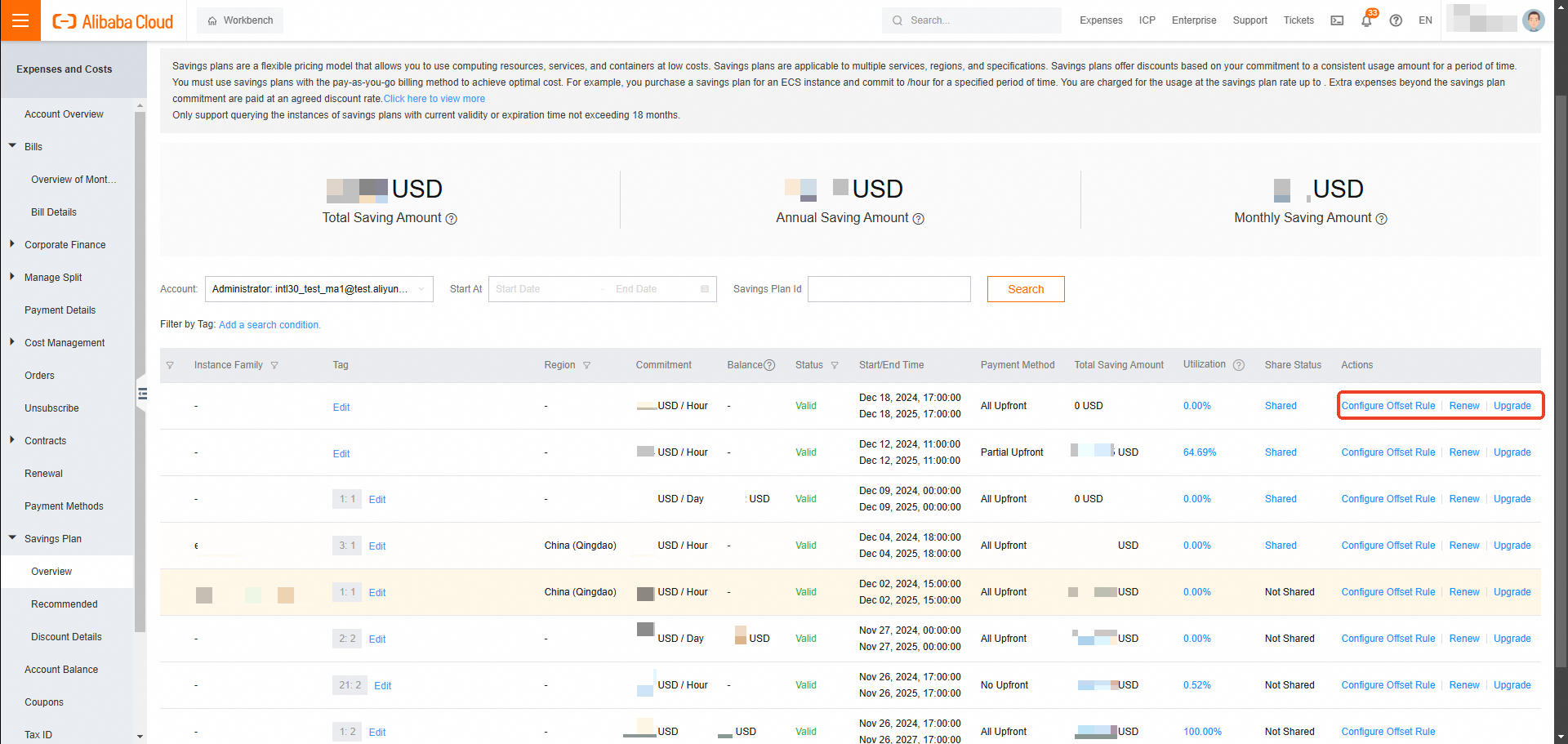The width and height of the screenshot is (1568, 744).
Task: Open Discount Details in sidebar
Action: 66,637
